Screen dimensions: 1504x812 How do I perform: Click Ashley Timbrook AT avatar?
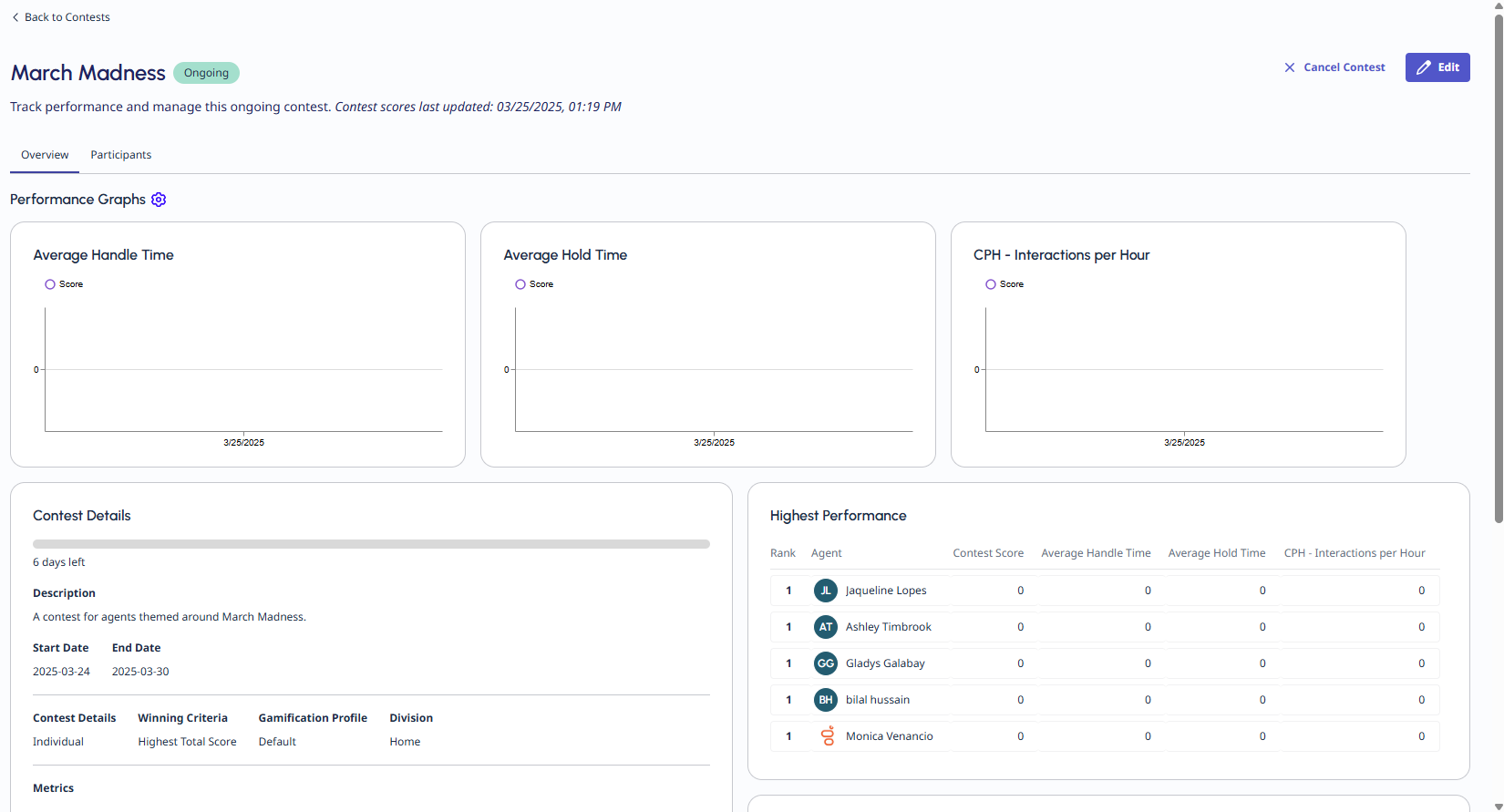click(x=825, y=627)
